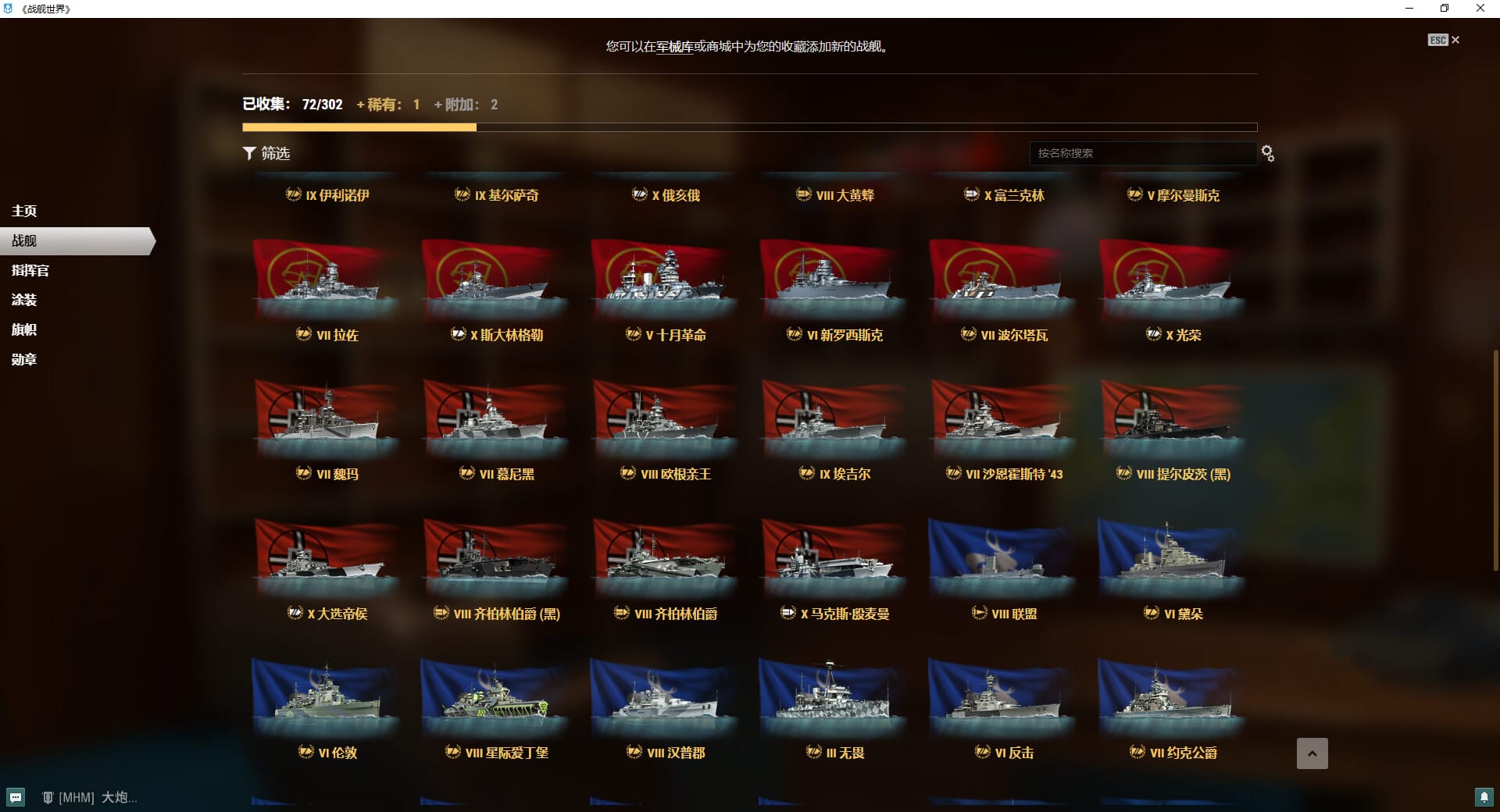1500x812 pixels.
Task: Open the filter funnel icon
Action: click(x=249, y=153)
